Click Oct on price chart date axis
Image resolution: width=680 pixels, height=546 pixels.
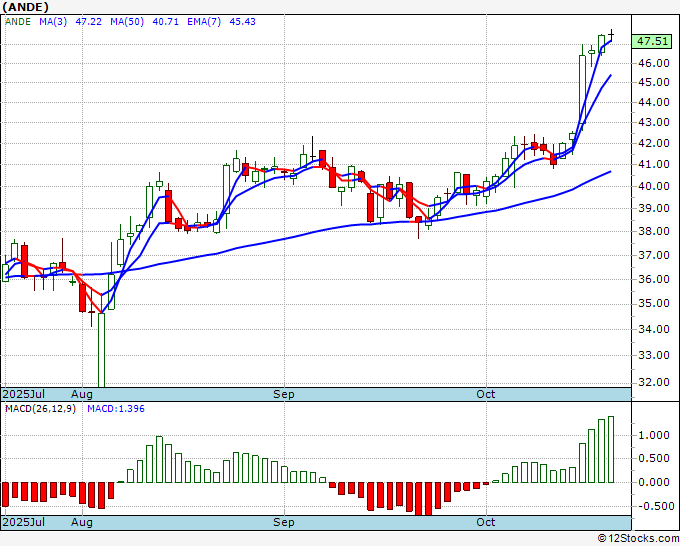point(485,394)
